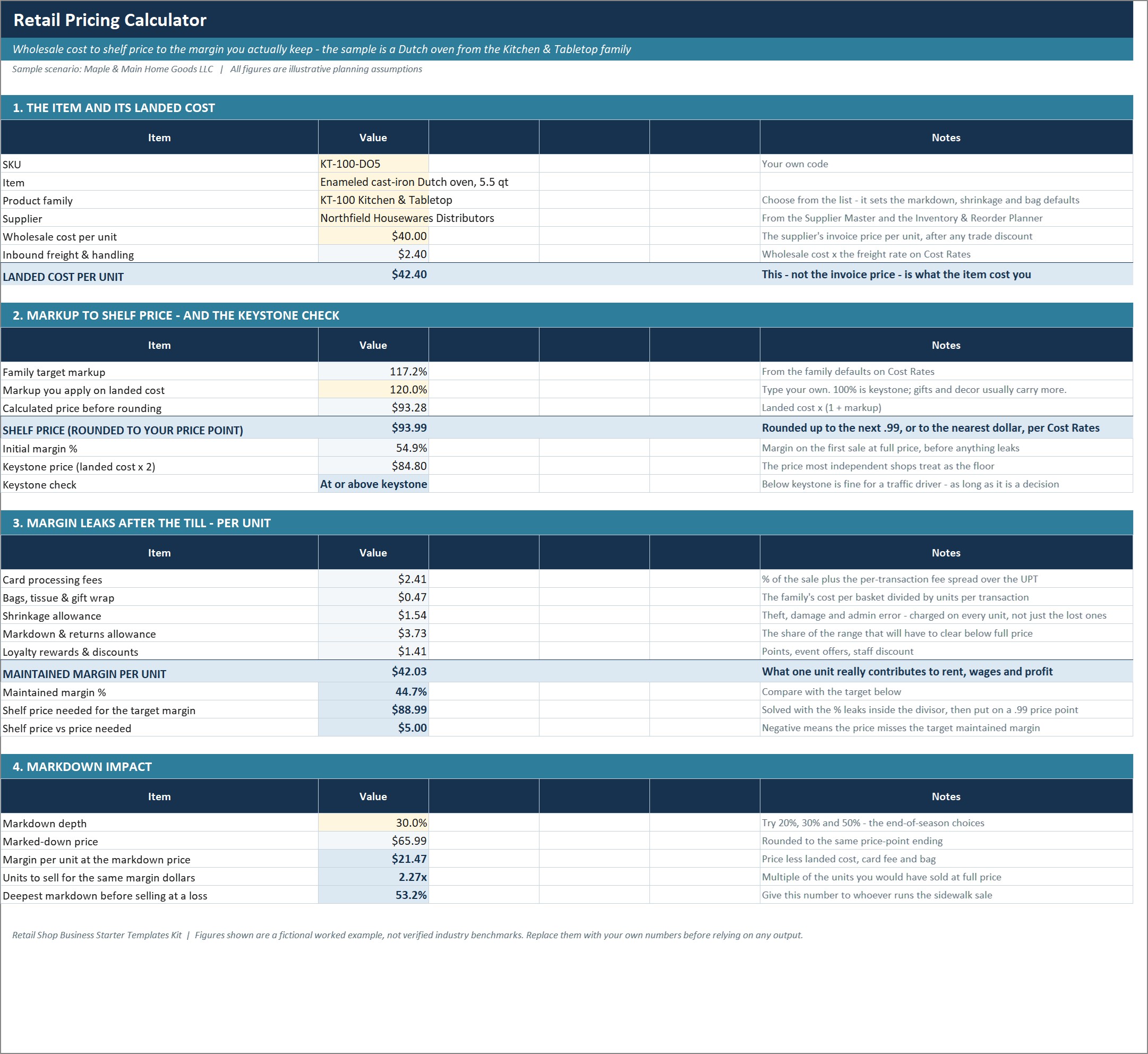1148x1054 pixels.
Task: Select the price needed $88.99 cell
Action: pyautogui.click(x=373, y=709)
